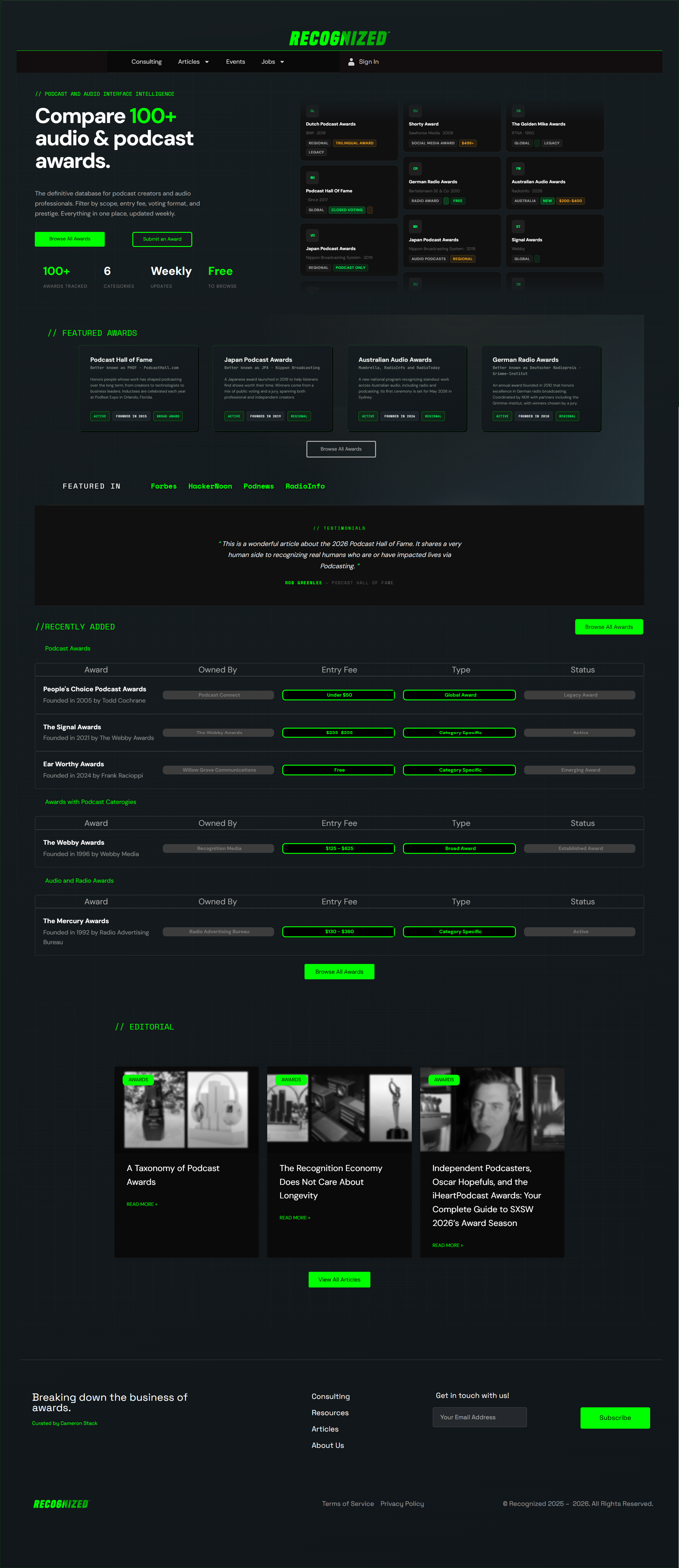Expand the Articles dropdown arrow
The image size is (679, 1568).
(207, 62)
